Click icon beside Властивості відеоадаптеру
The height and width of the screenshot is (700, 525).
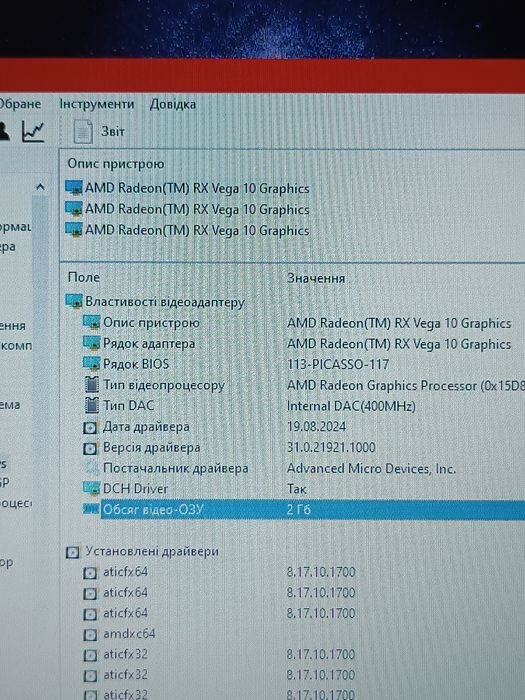(74, 301)
